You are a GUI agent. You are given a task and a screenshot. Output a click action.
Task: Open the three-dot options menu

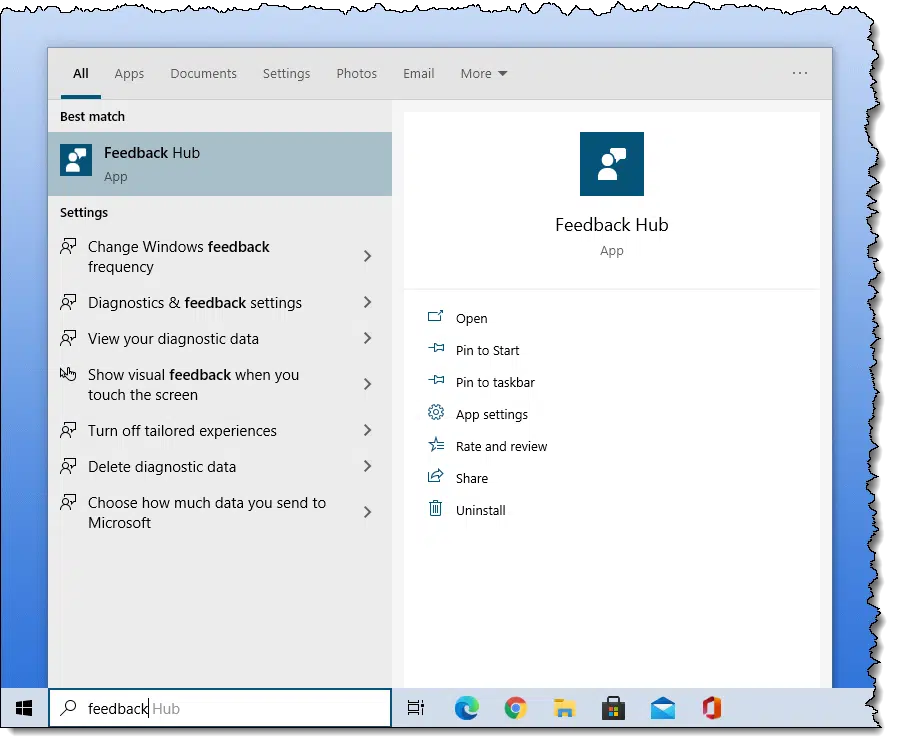(799, 73)
